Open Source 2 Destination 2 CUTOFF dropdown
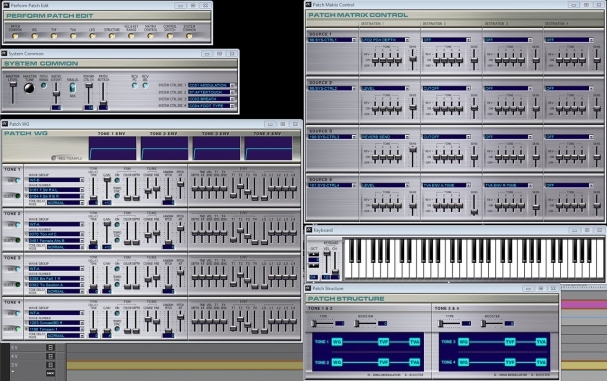Image resolution: width=607 pixels, height=381 pixels. [x=446, y=88]
